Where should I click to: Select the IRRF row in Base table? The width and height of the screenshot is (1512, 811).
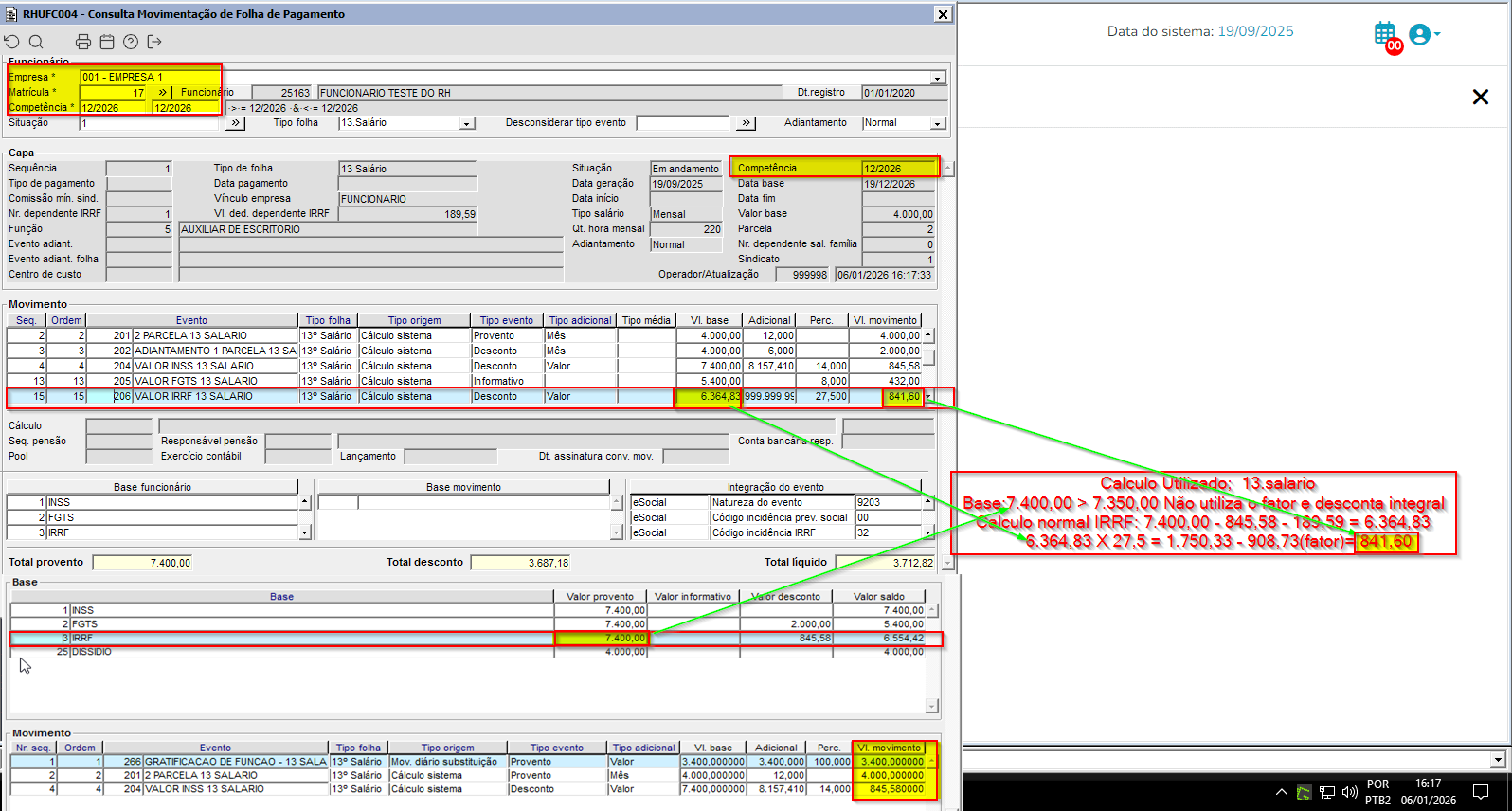(468, 639)
